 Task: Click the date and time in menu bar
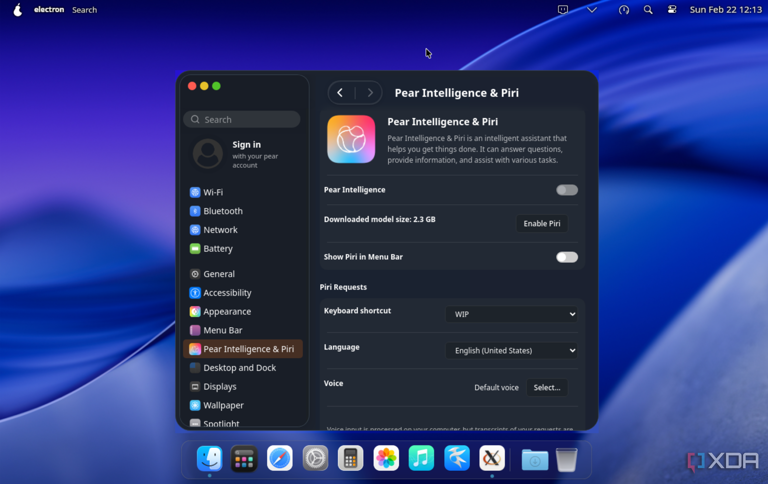pos(725,10)
